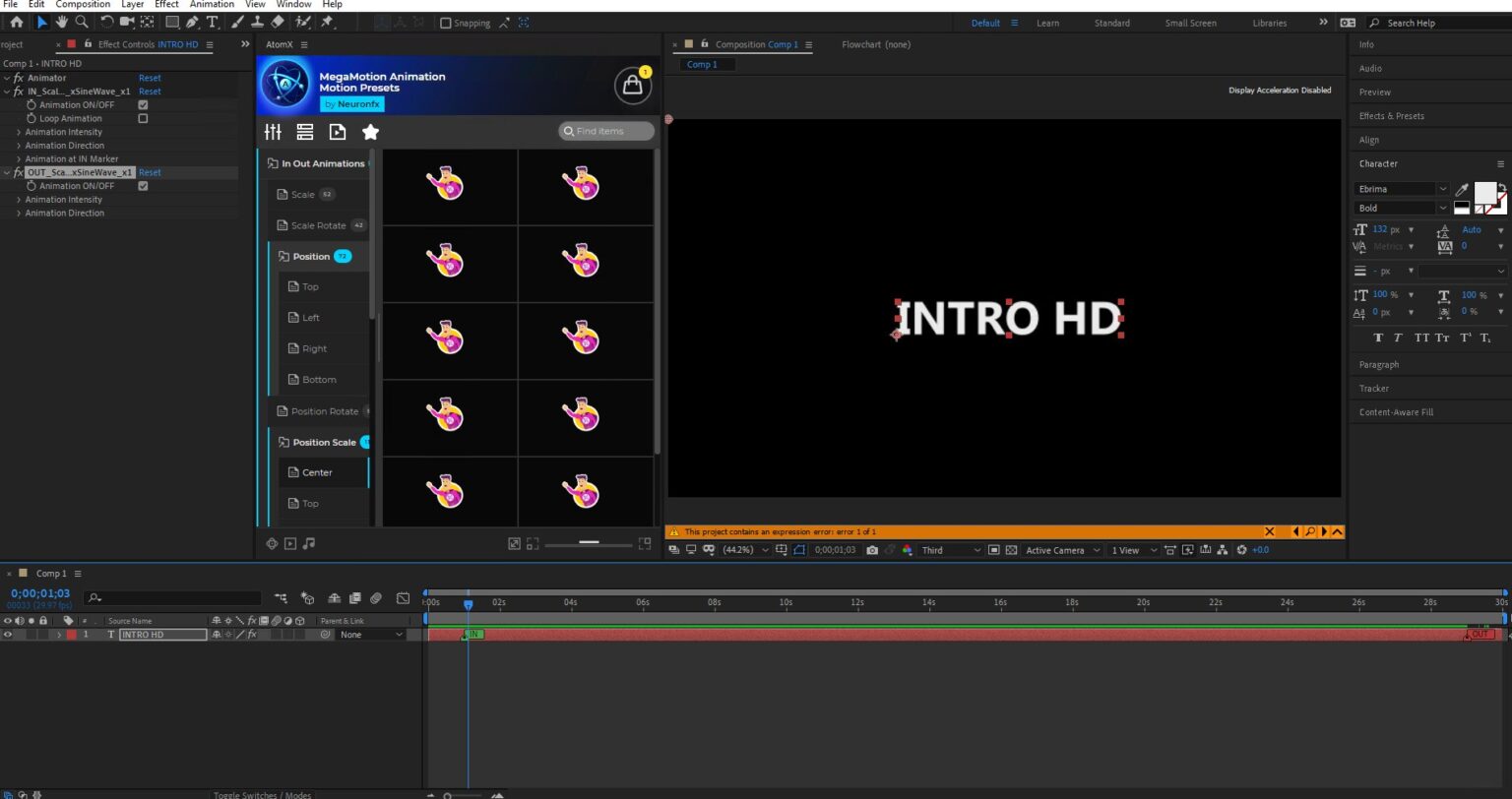1512x799 pixels.
Task: Select the Eraser tool
Action: [x=277, y=22]
